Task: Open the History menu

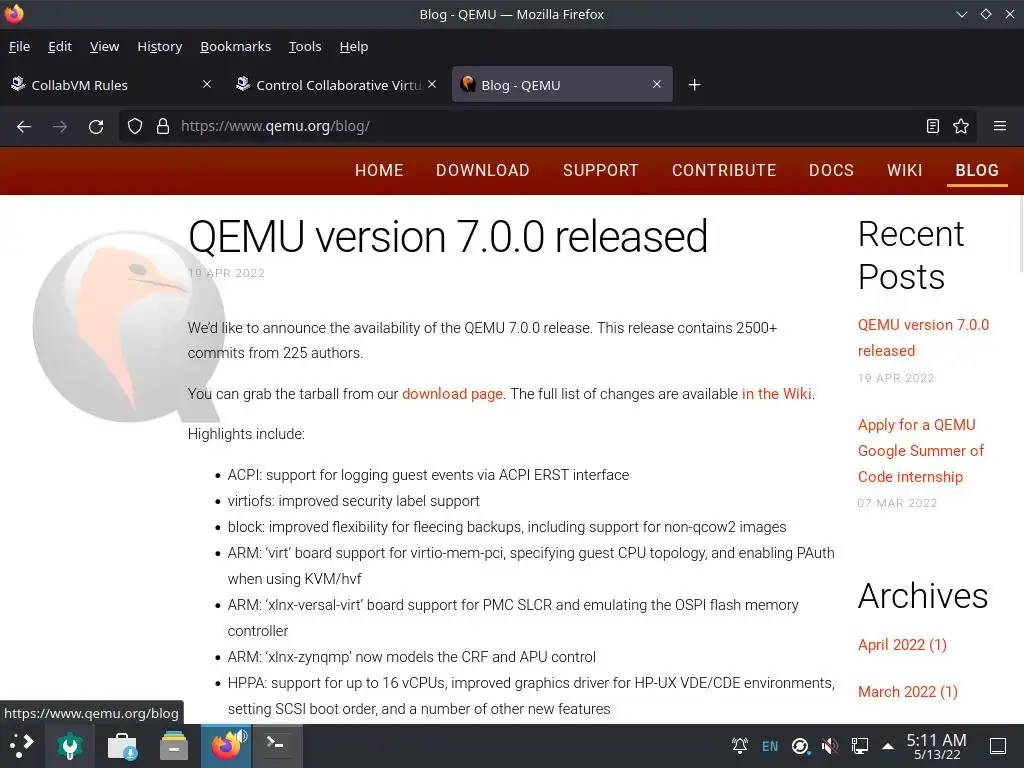Action: pyautogui.click(x=159, y=46)
